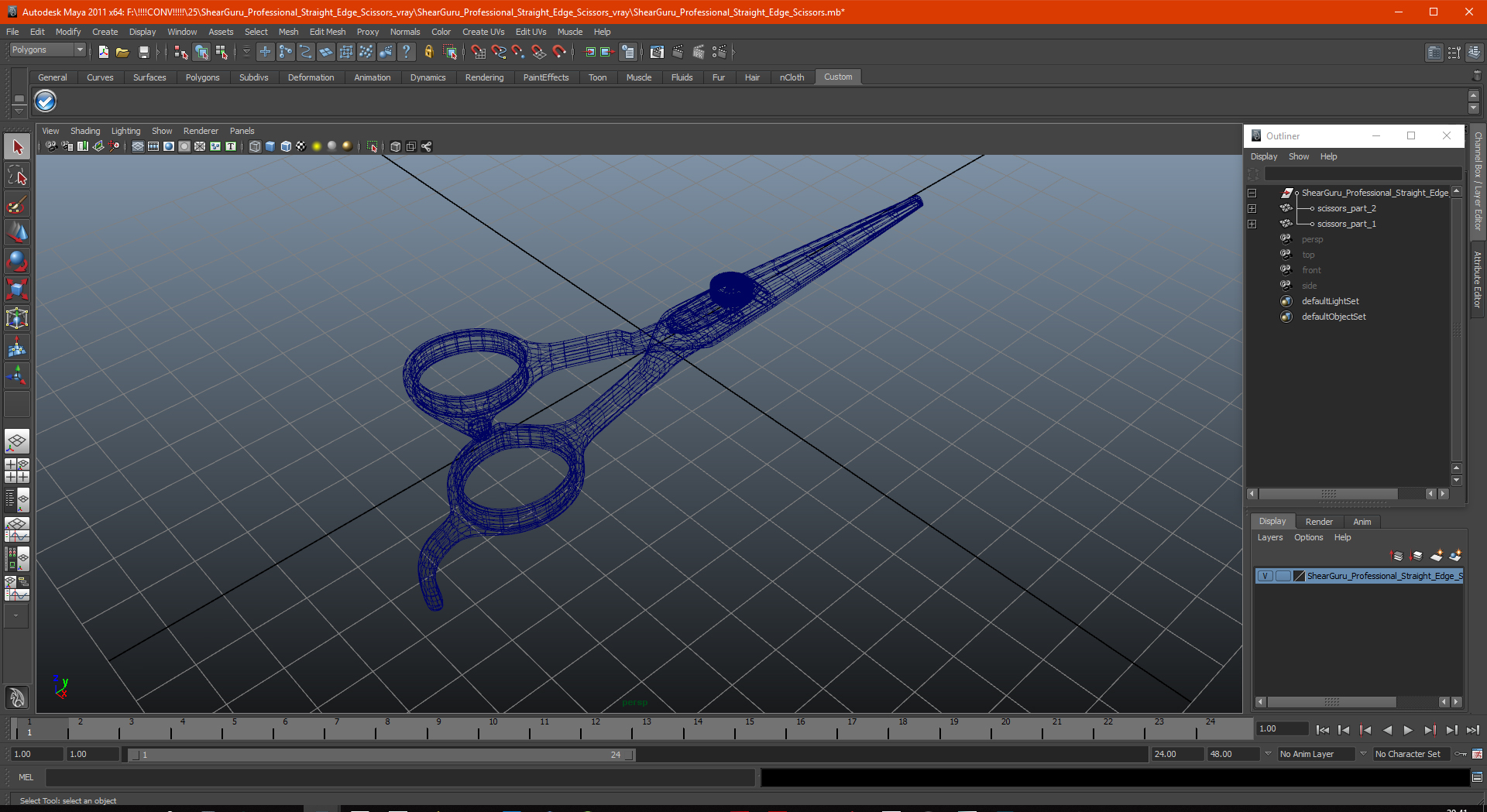1487x812 pixels.
Task: Go to end of playback range
Action: 1472,730
